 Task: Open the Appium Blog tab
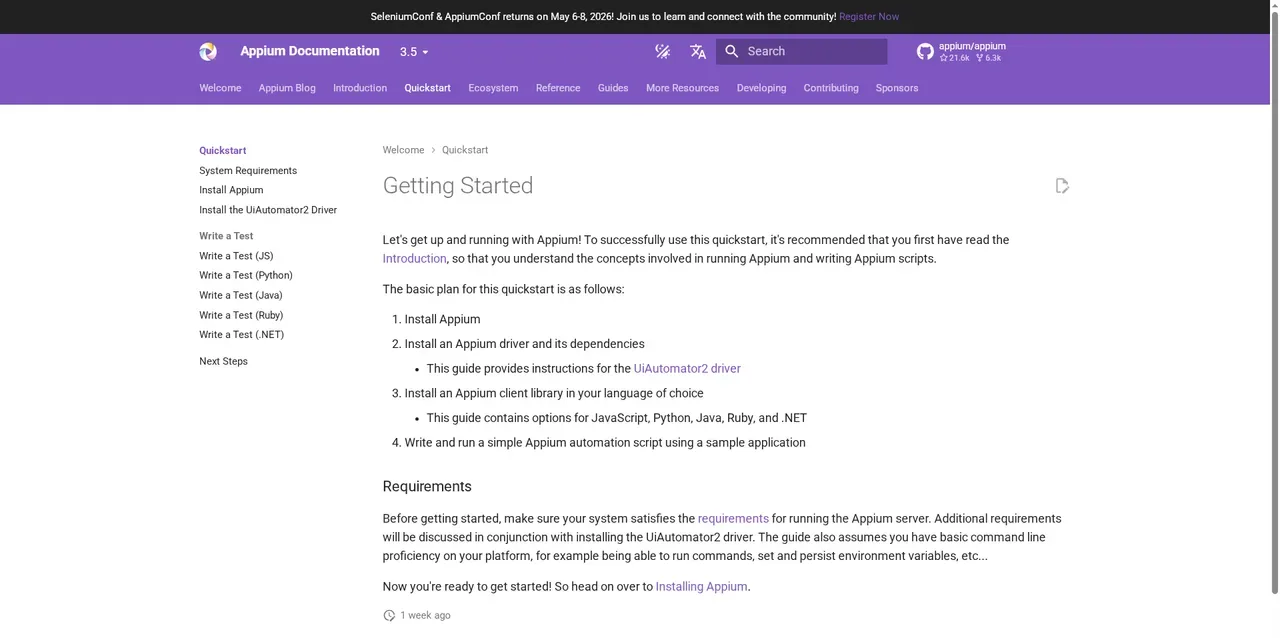(287, 88)
